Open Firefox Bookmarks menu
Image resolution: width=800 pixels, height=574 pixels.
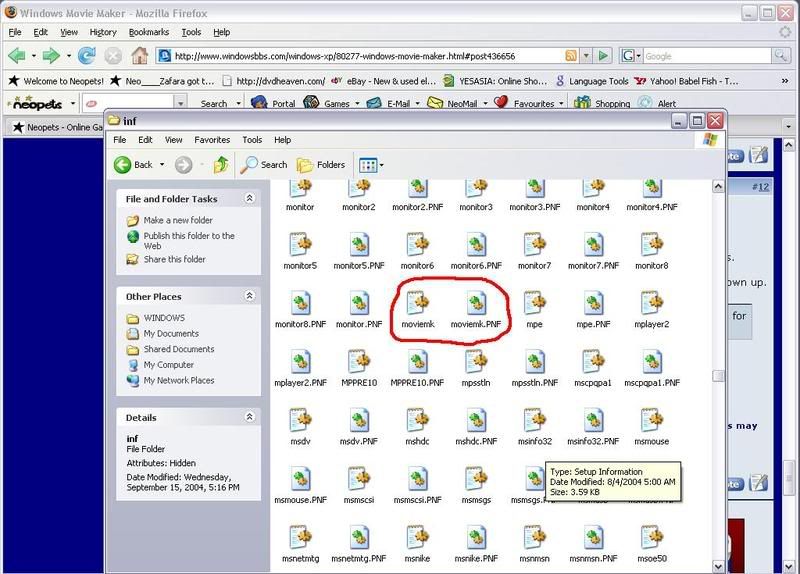148,32
